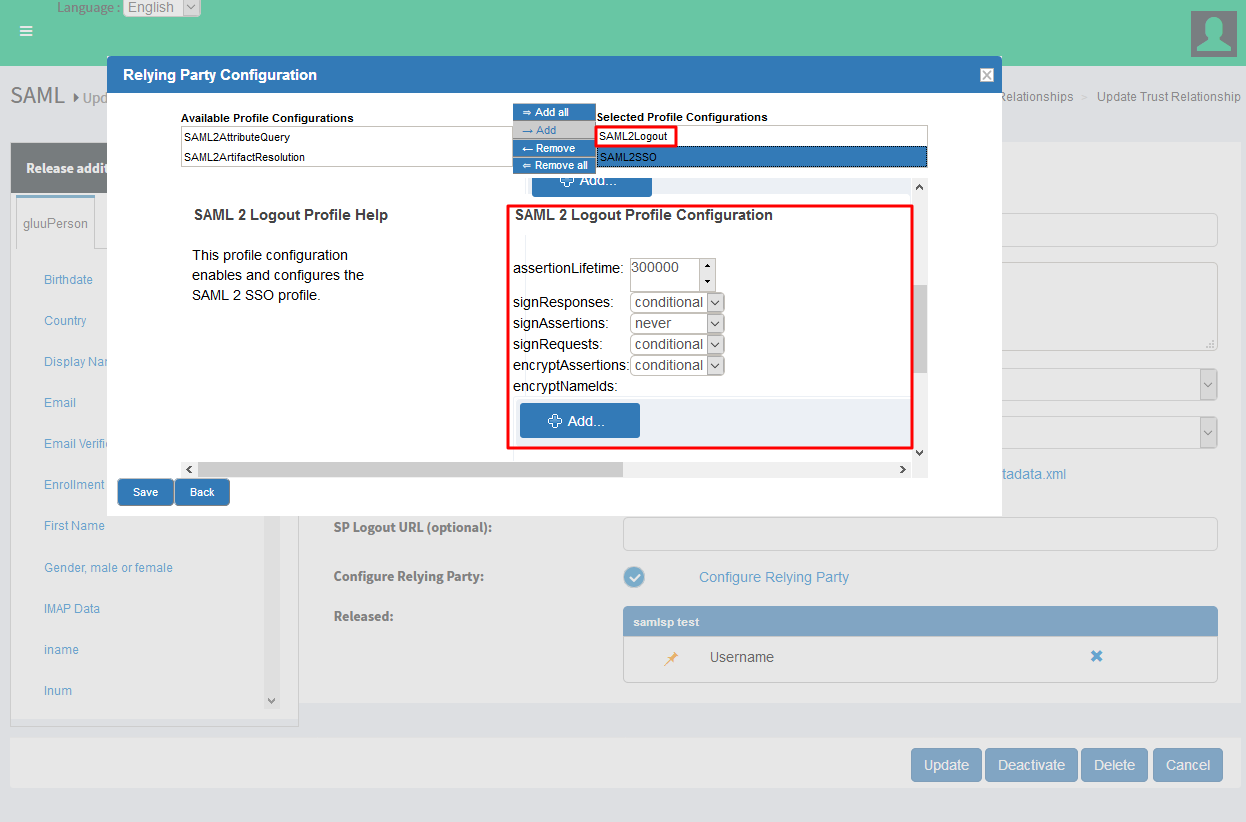
Task: Open the hamburger navigation menu
Action: pyautogui.click(x=26, y=31)
